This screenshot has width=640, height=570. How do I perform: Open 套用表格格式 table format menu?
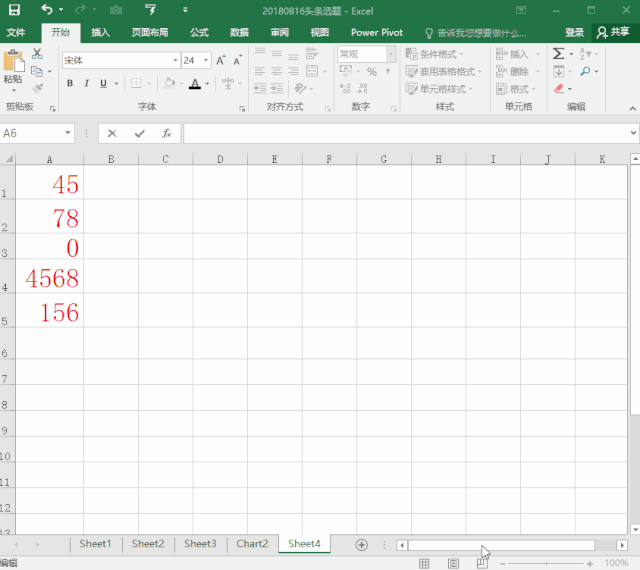point(444,71)
